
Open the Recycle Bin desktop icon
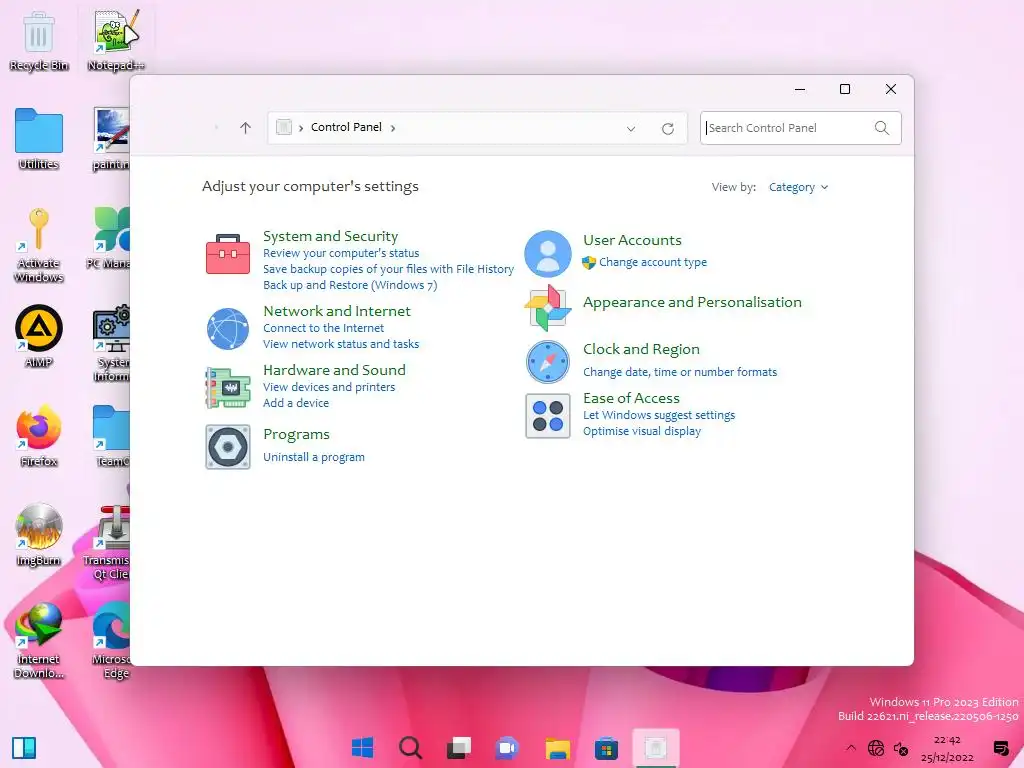coord(39,42)
